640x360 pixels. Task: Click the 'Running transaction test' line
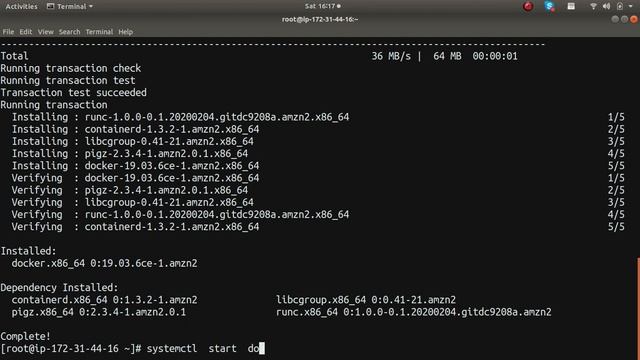coord(68,80)
